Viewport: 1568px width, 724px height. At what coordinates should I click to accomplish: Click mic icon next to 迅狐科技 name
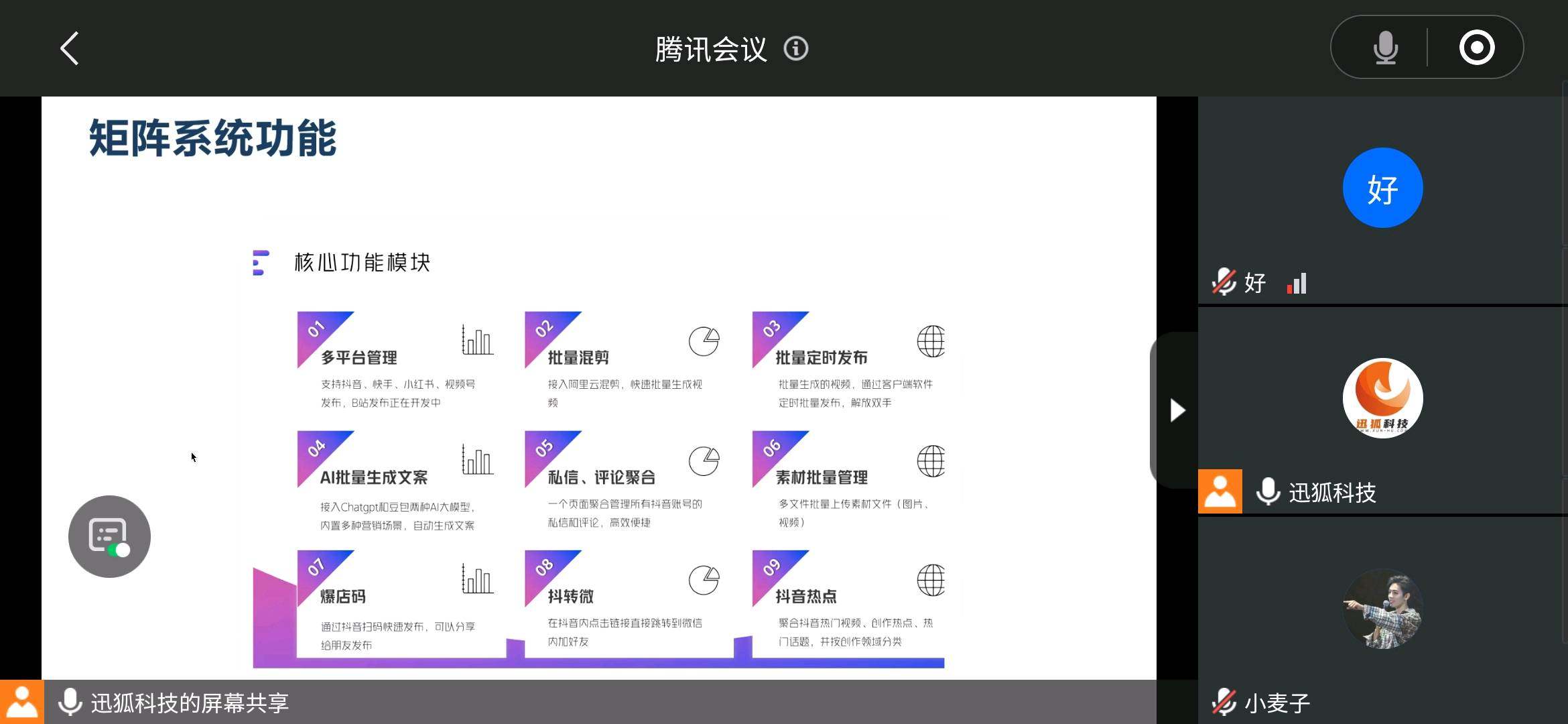[x=1268, y=491]
